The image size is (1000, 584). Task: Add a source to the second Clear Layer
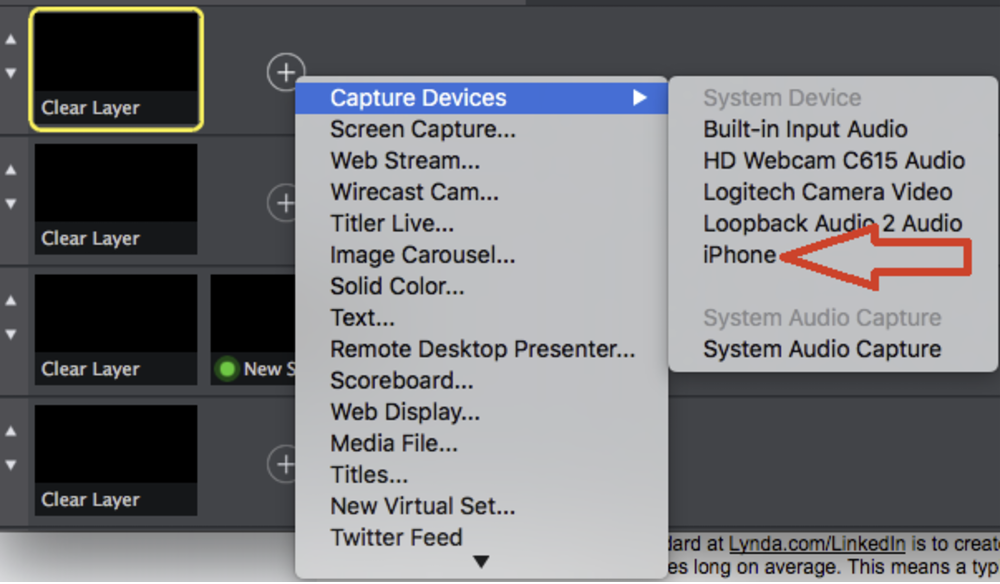286,202
